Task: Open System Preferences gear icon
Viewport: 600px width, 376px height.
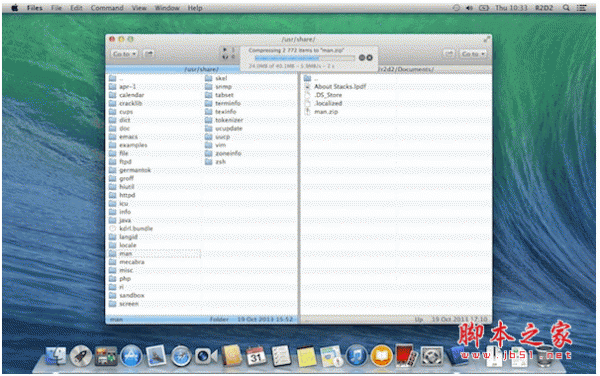Action: pyautogui.click(x=432, y=356)
